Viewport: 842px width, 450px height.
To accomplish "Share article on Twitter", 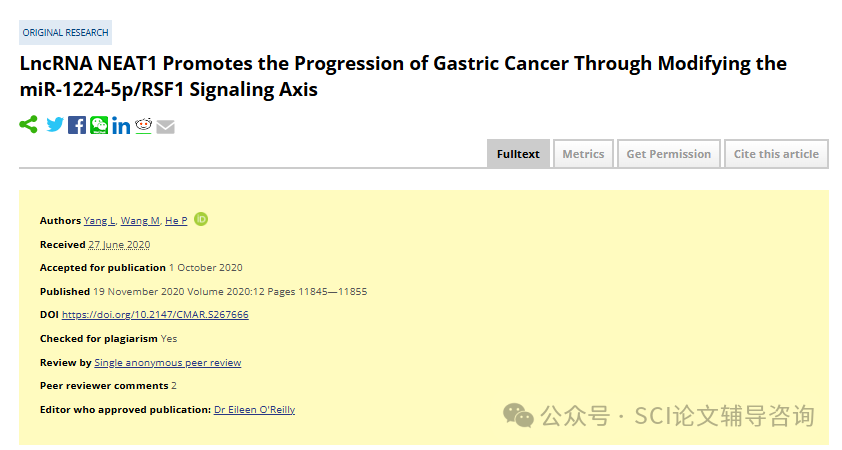I will pos(55,125).
